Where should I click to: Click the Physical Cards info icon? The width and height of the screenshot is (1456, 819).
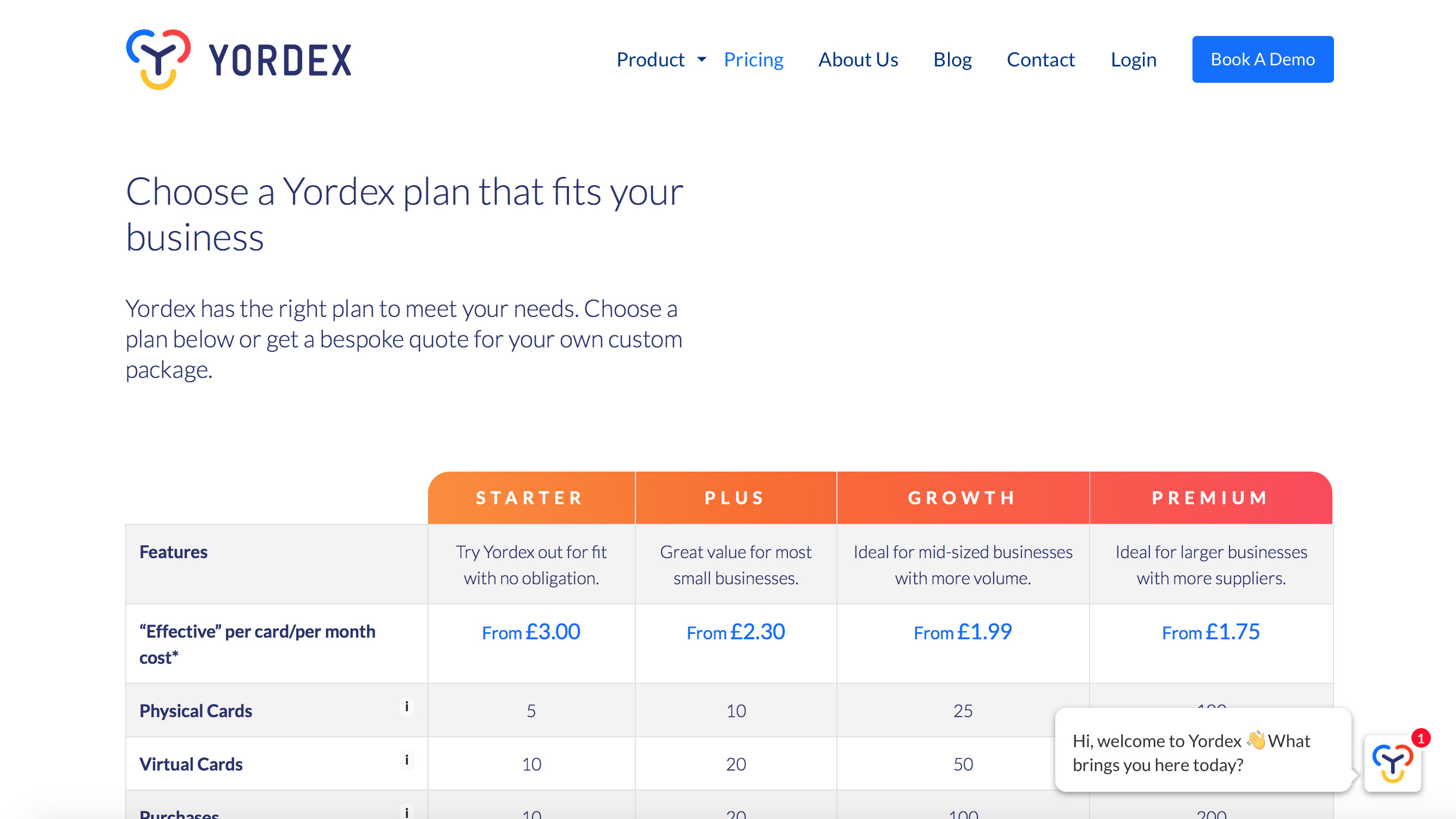pos(407,706)
